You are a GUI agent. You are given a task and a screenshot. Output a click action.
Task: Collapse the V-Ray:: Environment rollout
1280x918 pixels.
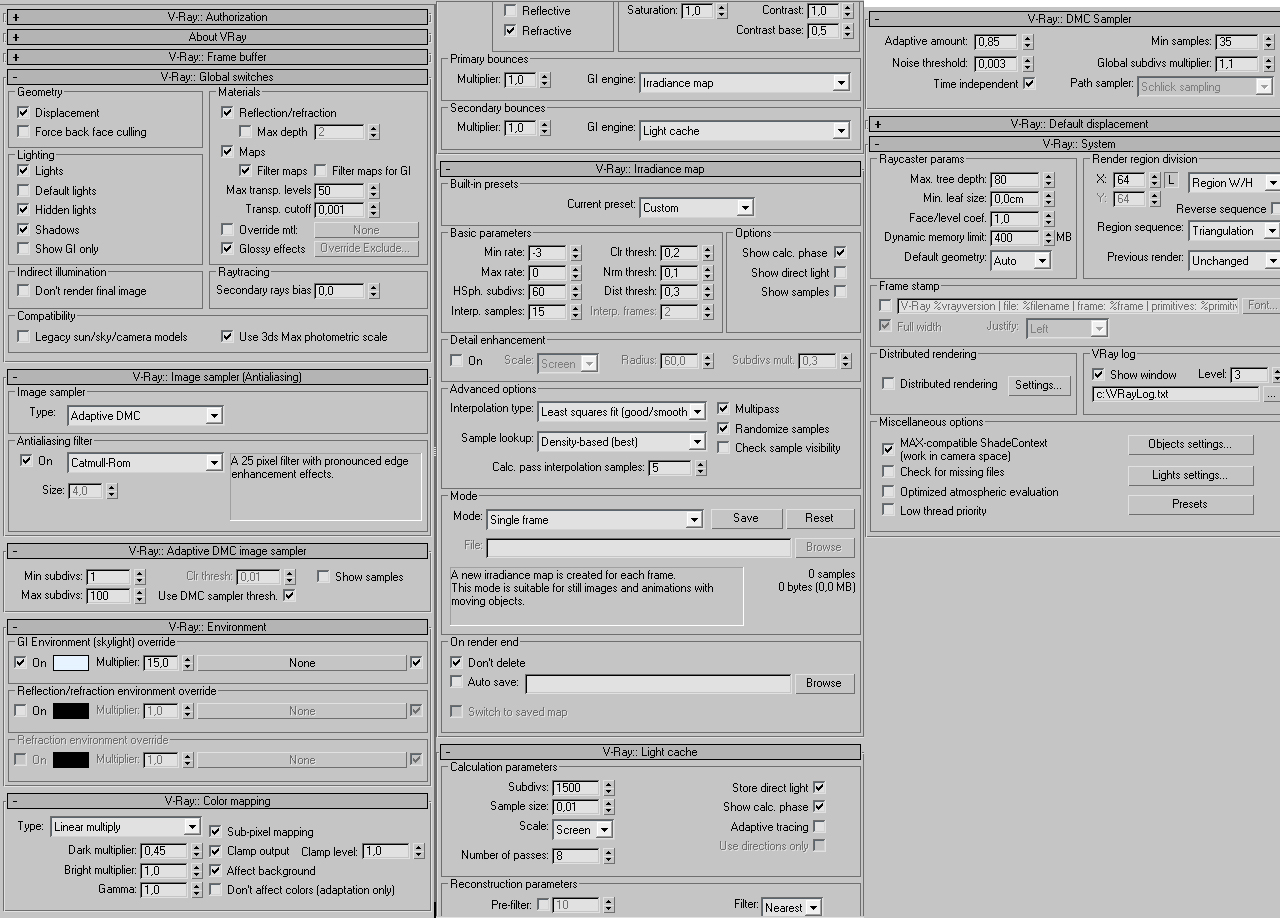(x=217, y=627)
